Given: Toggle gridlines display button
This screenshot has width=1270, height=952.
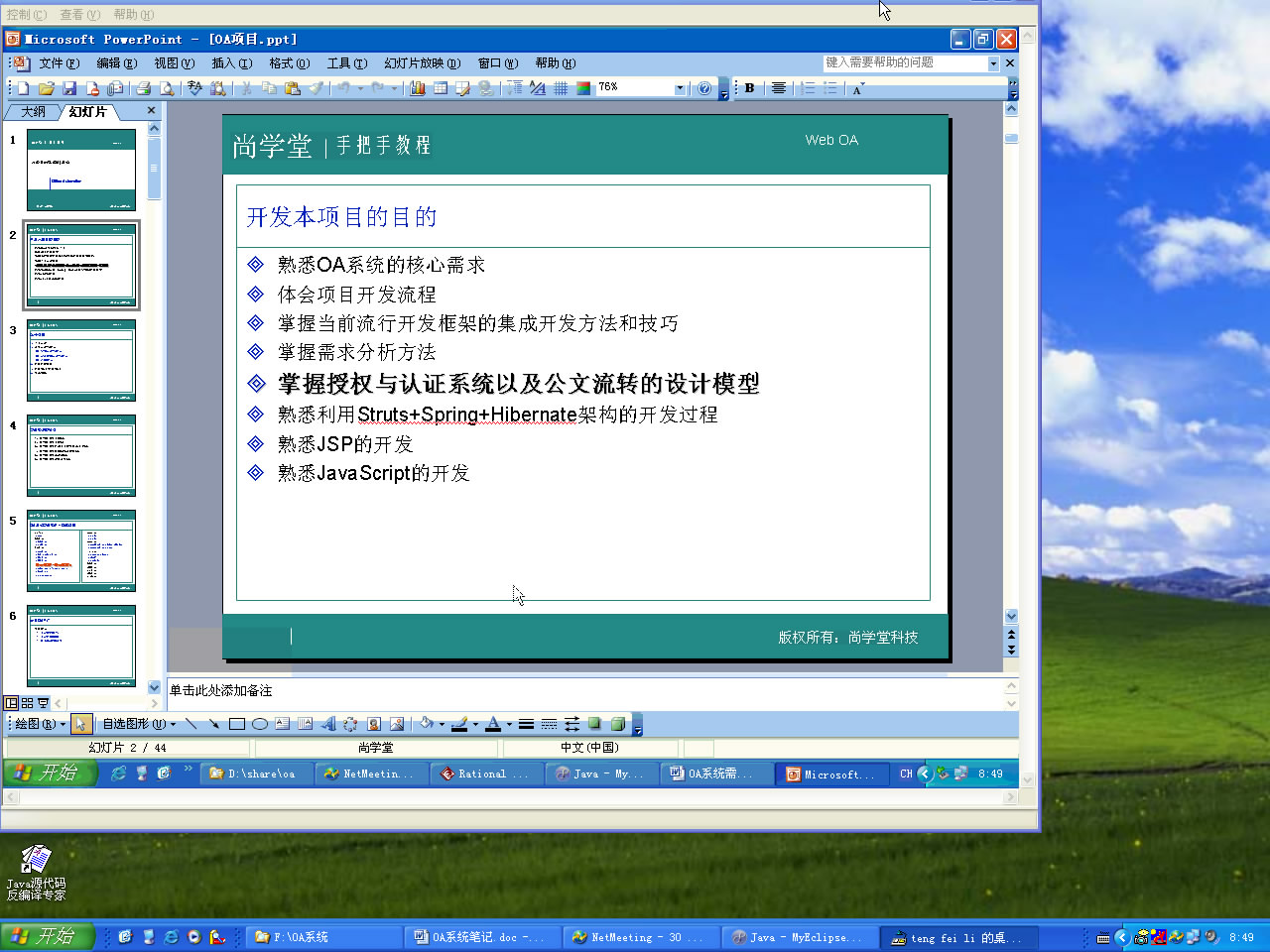Looking at the screenshot, I should pyautogui.click(x=561, y=87).
